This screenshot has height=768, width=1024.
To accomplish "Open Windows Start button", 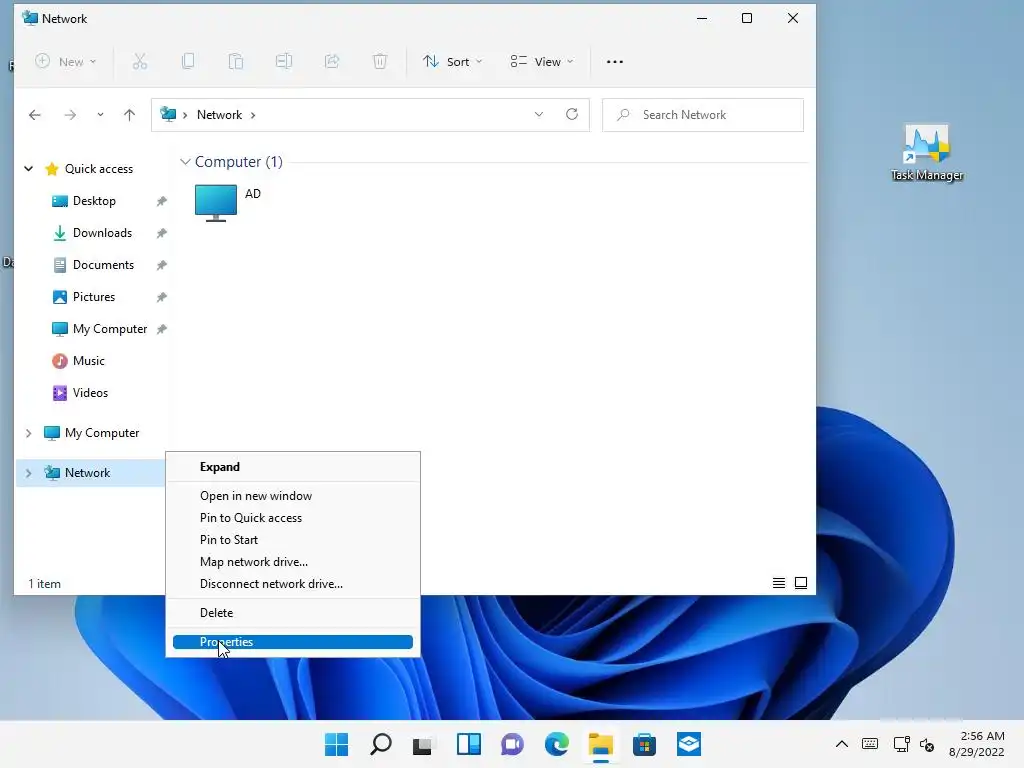I will (x=336, y=744).
